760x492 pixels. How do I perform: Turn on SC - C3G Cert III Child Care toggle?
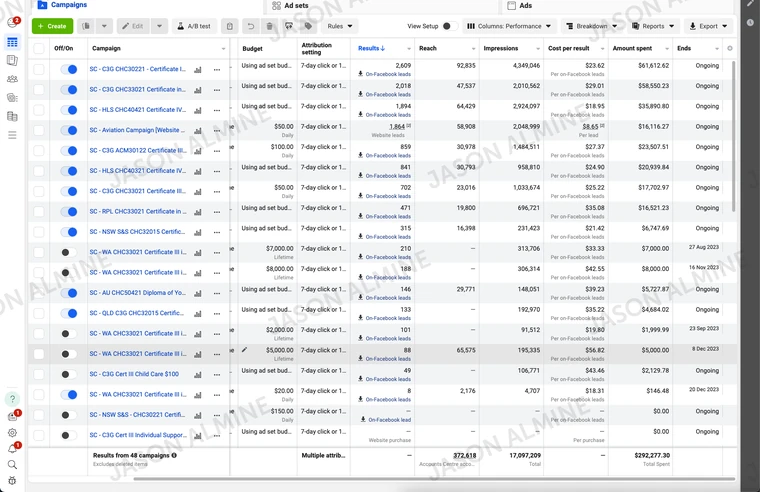point(69,375)
